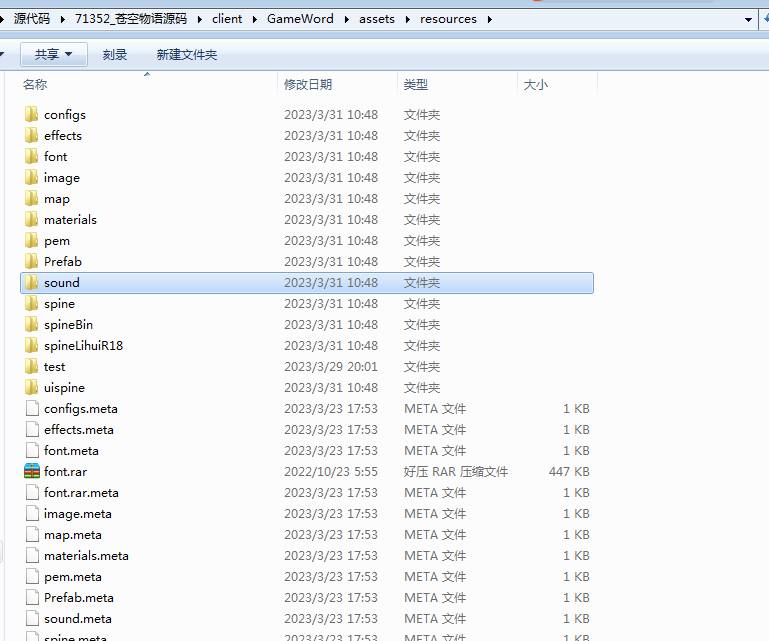Viewport: 769px width, 641px height.
Task: Navigate to the client breadcrumb segment
Action: (x=227, y=19)
